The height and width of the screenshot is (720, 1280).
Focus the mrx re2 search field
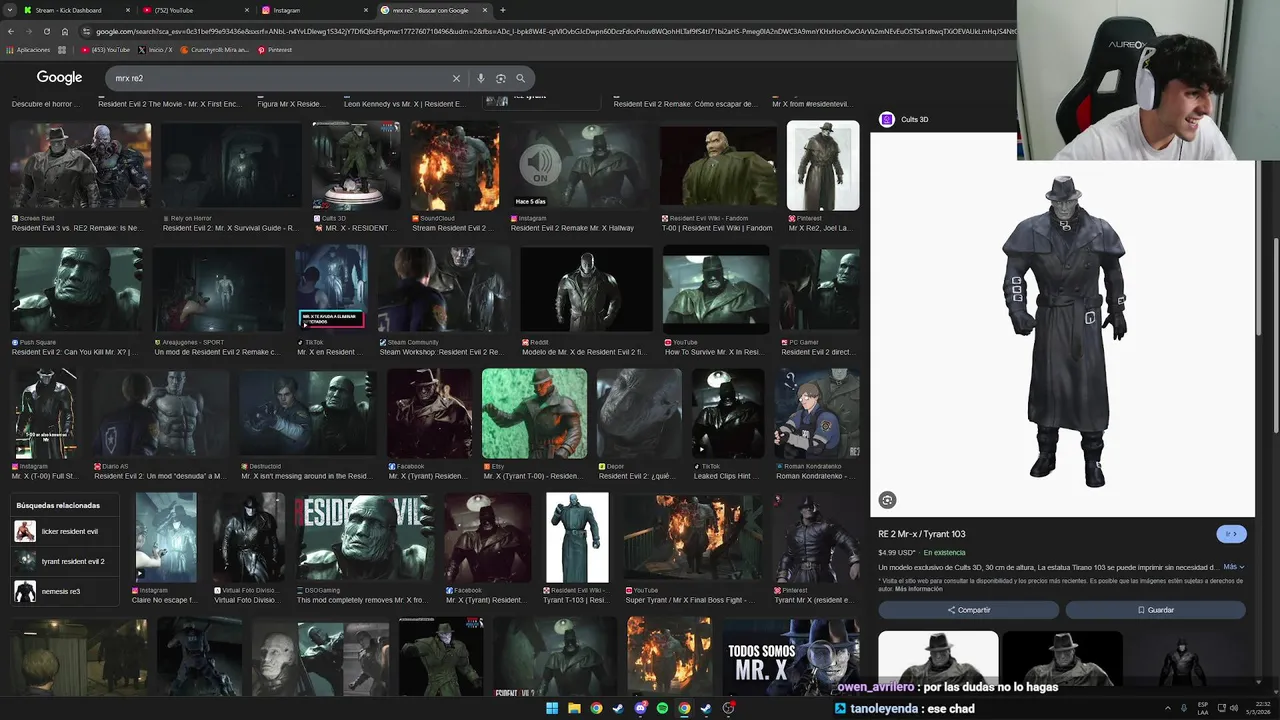[280, 78]
